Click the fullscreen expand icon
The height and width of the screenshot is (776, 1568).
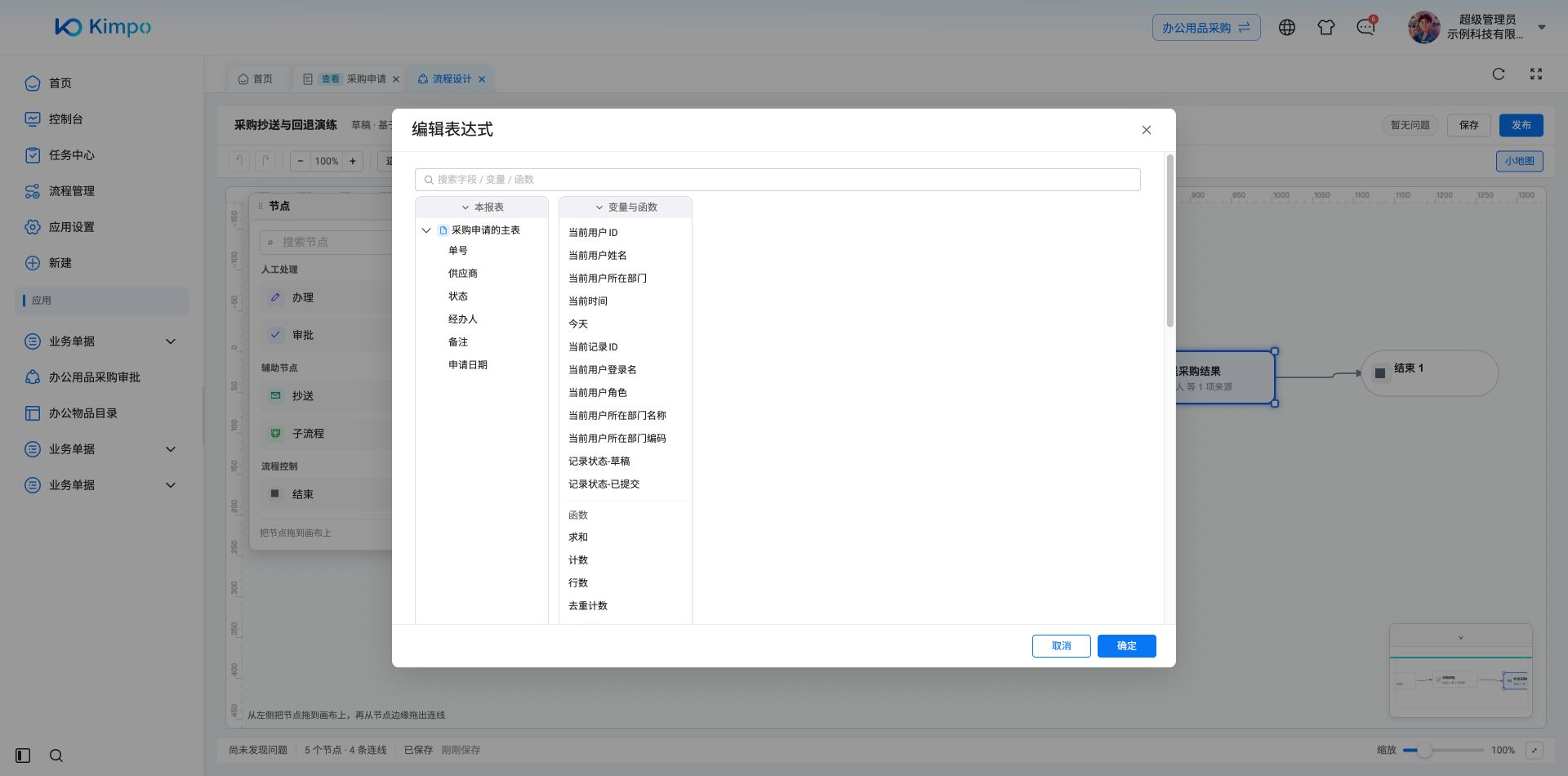pos(1536,74)
